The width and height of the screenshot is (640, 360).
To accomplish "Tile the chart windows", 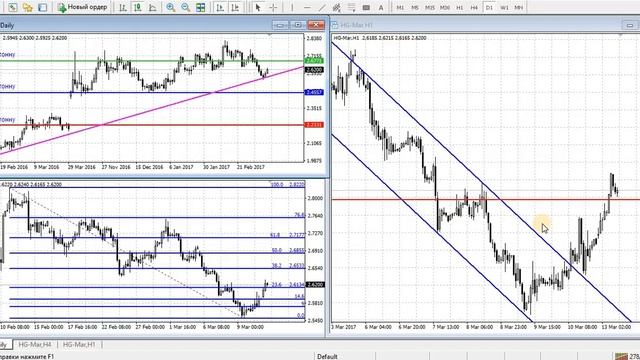I will (200, 7).
